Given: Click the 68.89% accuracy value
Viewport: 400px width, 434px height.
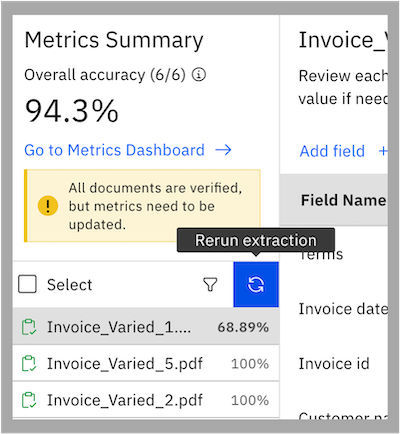Looking at the screenshot, I should (243, 327).
